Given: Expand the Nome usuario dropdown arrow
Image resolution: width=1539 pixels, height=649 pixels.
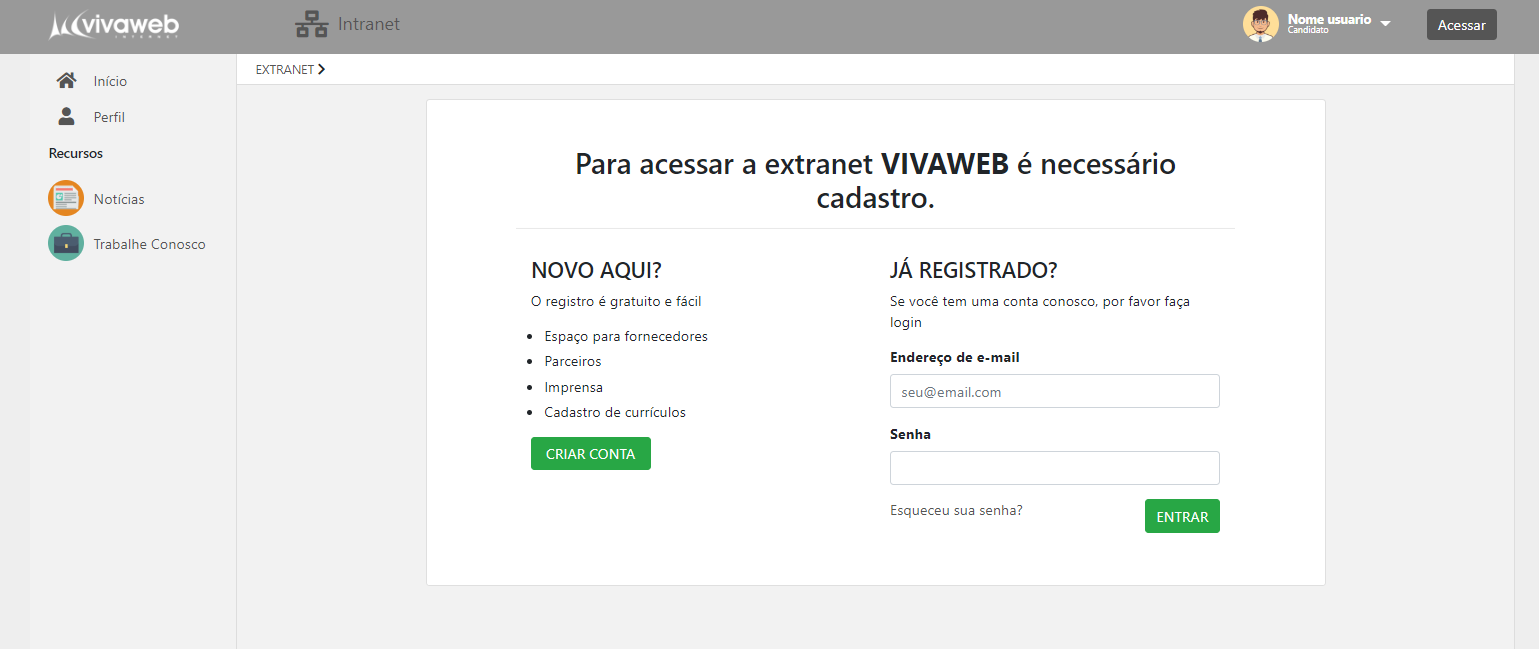Looking at the screenshot, I should coord(1385,23).
